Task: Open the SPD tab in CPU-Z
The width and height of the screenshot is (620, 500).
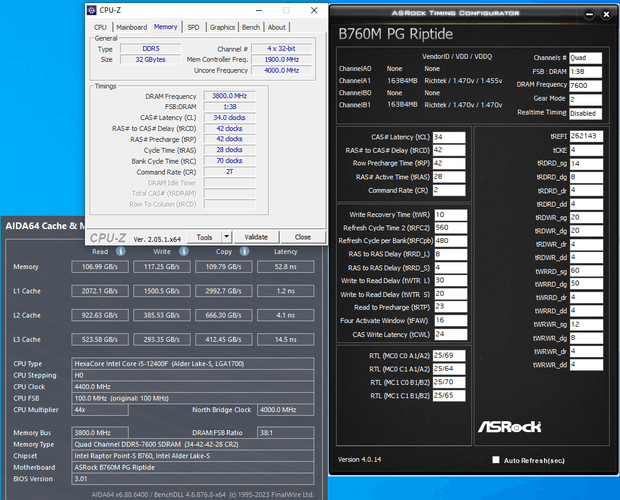Action: point(193,27)
